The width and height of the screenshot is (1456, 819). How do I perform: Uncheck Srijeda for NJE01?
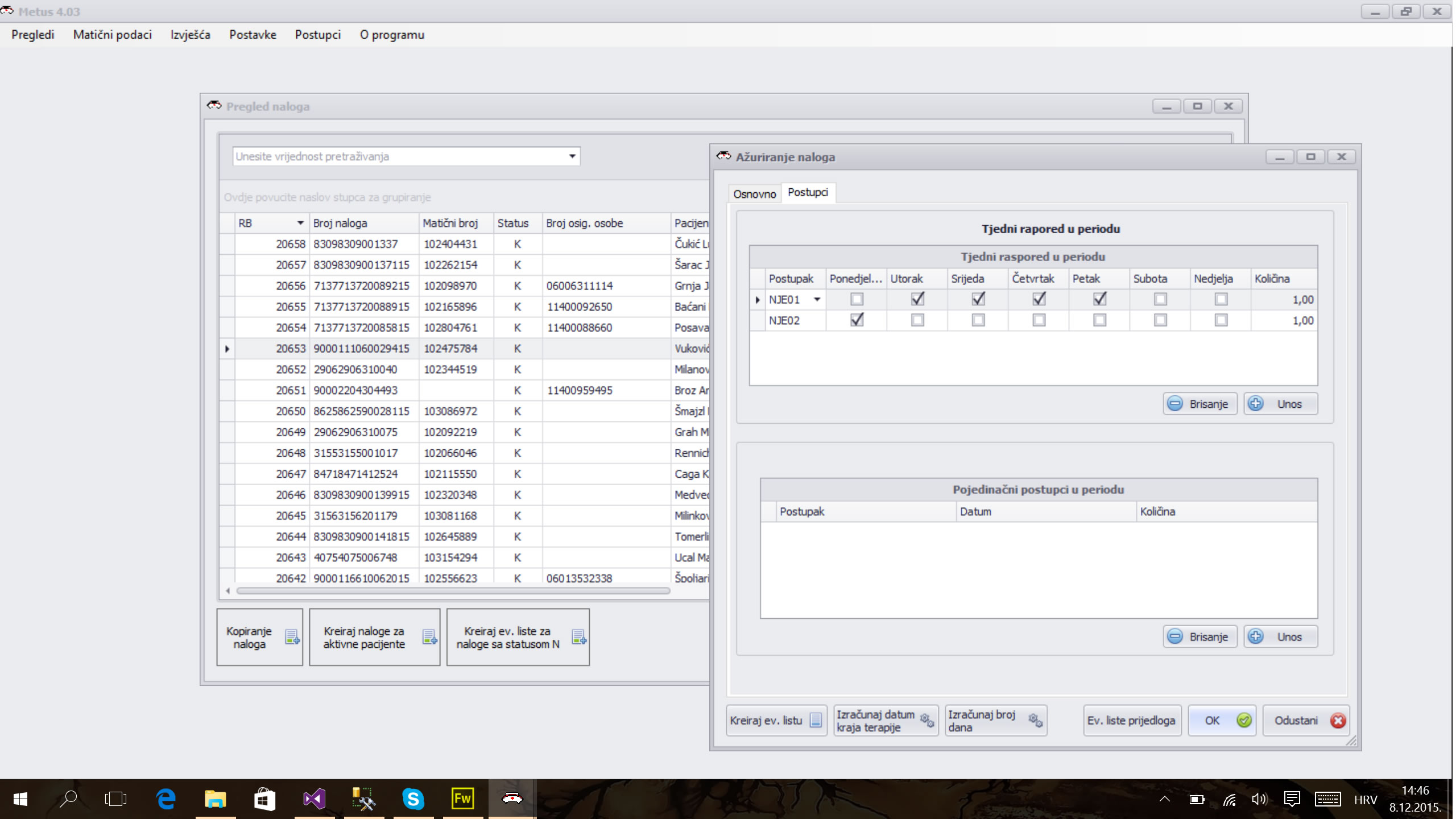[x=978, y=299]
